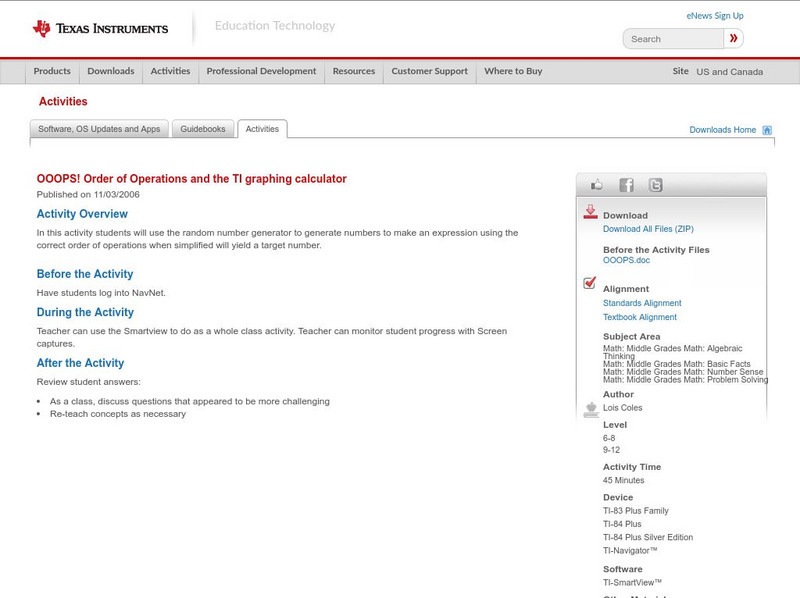
Task: Click the Texas Instruments logo
Action: point(100,29)
